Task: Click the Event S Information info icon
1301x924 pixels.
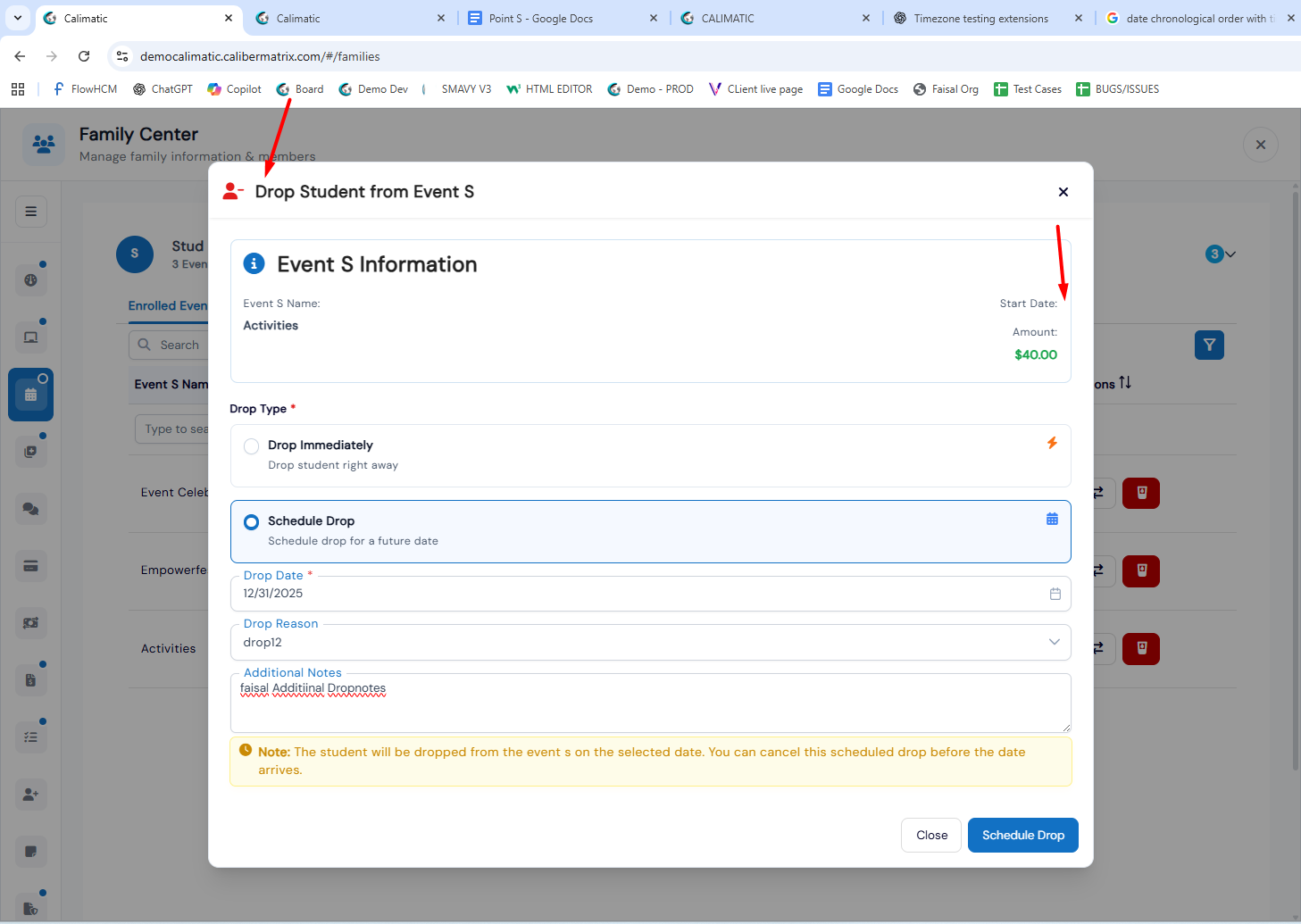Action: click(x=254, y=263)
